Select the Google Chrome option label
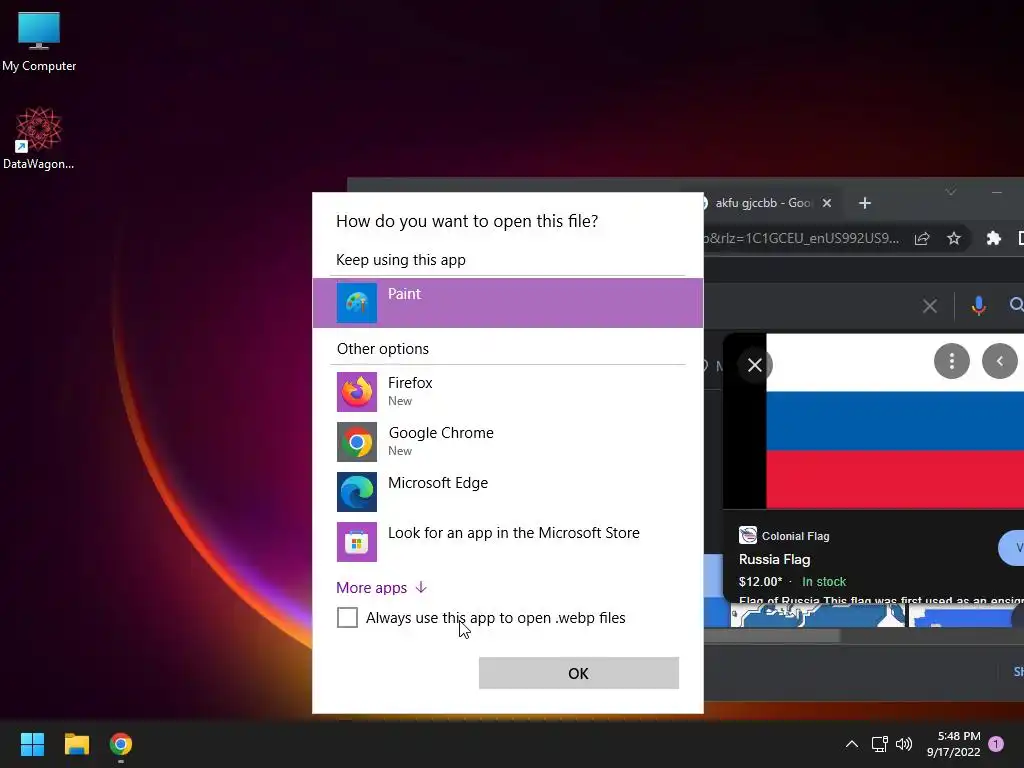The height and width of the screenshot is (768, 1024). 441,433
